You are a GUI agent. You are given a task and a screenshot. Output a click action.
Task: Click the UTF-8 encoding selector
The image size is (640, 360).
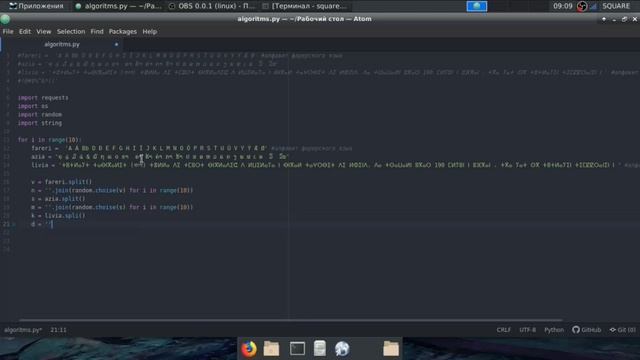(527, 330)
